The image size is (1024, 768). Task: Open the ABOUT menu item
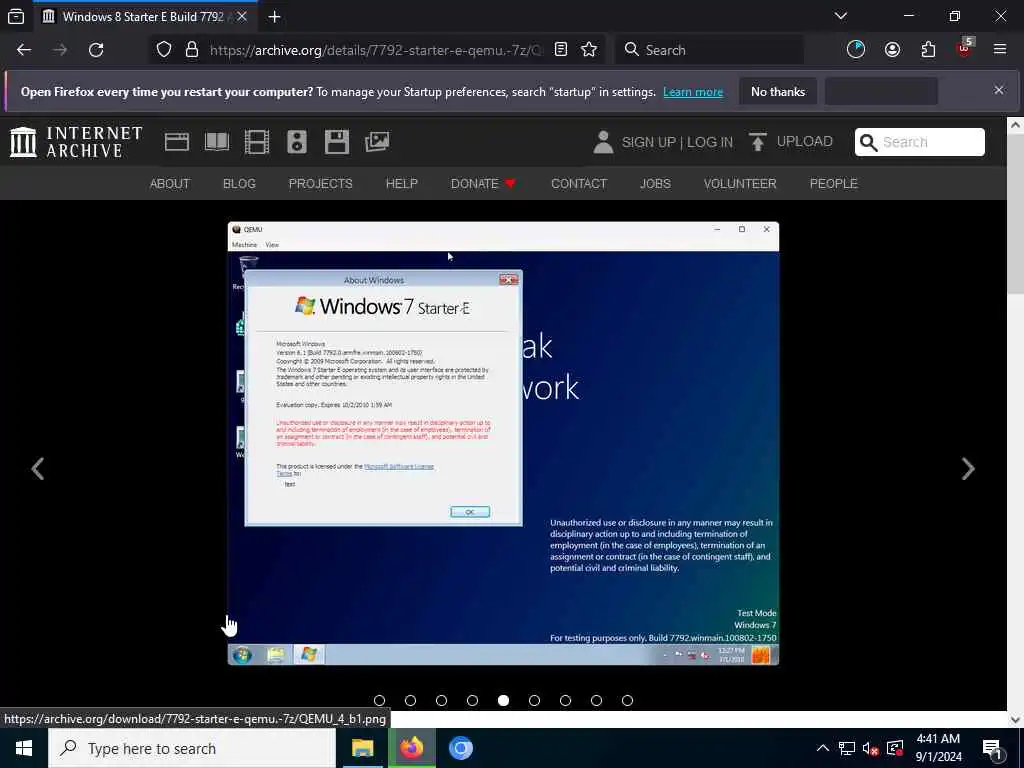(x=170, y=184)
